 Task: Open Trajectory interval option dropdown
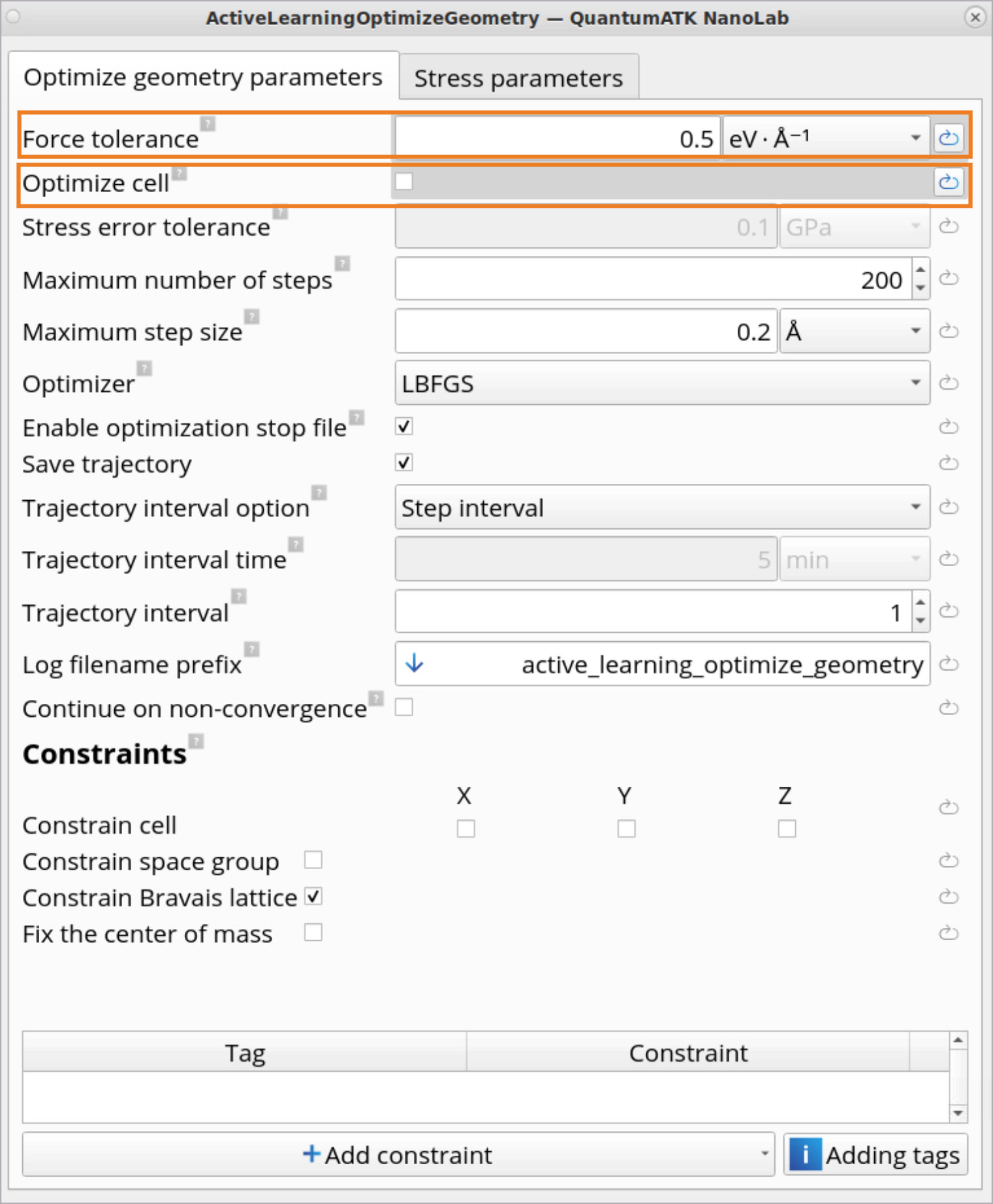click(663, 507)
